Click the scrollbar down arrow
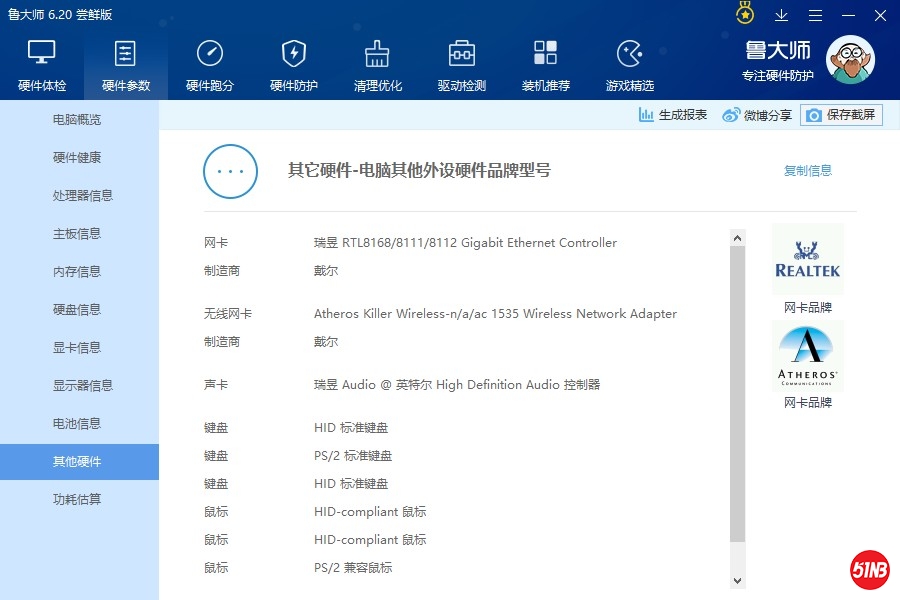Viewport: 900px width, 600px height. [x=738, y=580]
